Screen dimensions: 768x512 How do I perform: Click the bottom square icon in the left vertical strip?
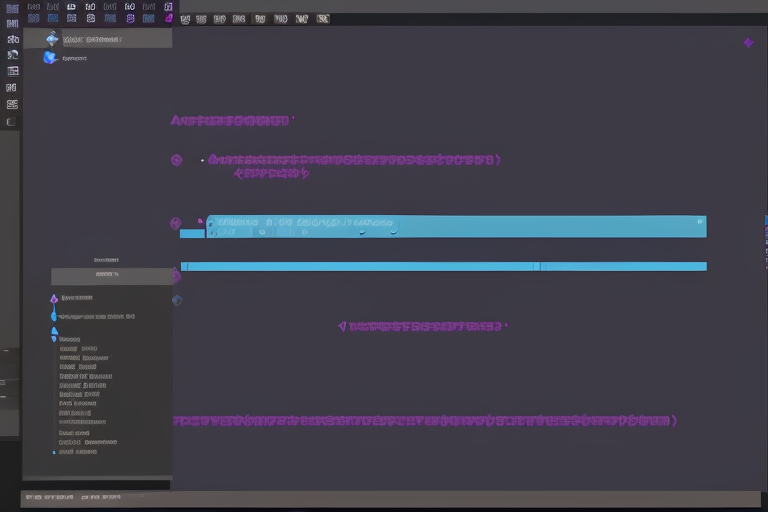coord(12,122)
